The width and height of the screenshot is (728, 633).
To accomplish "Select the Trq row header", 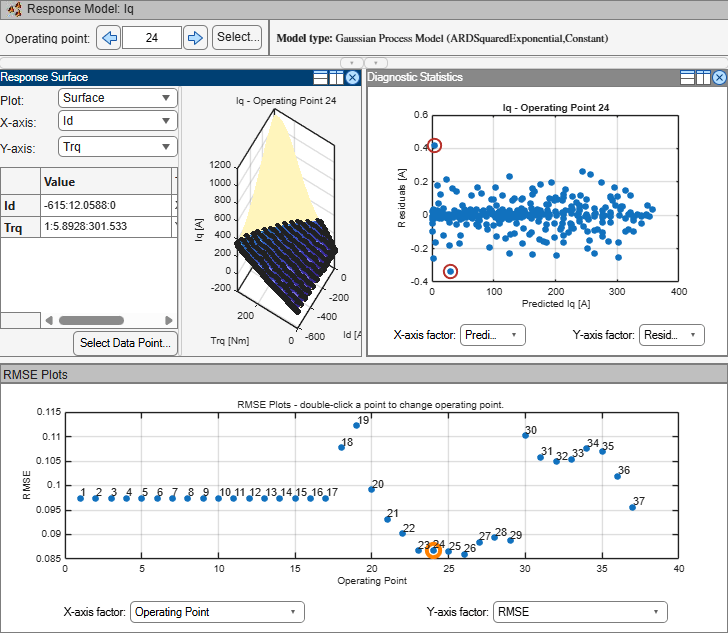I will 20,228.
